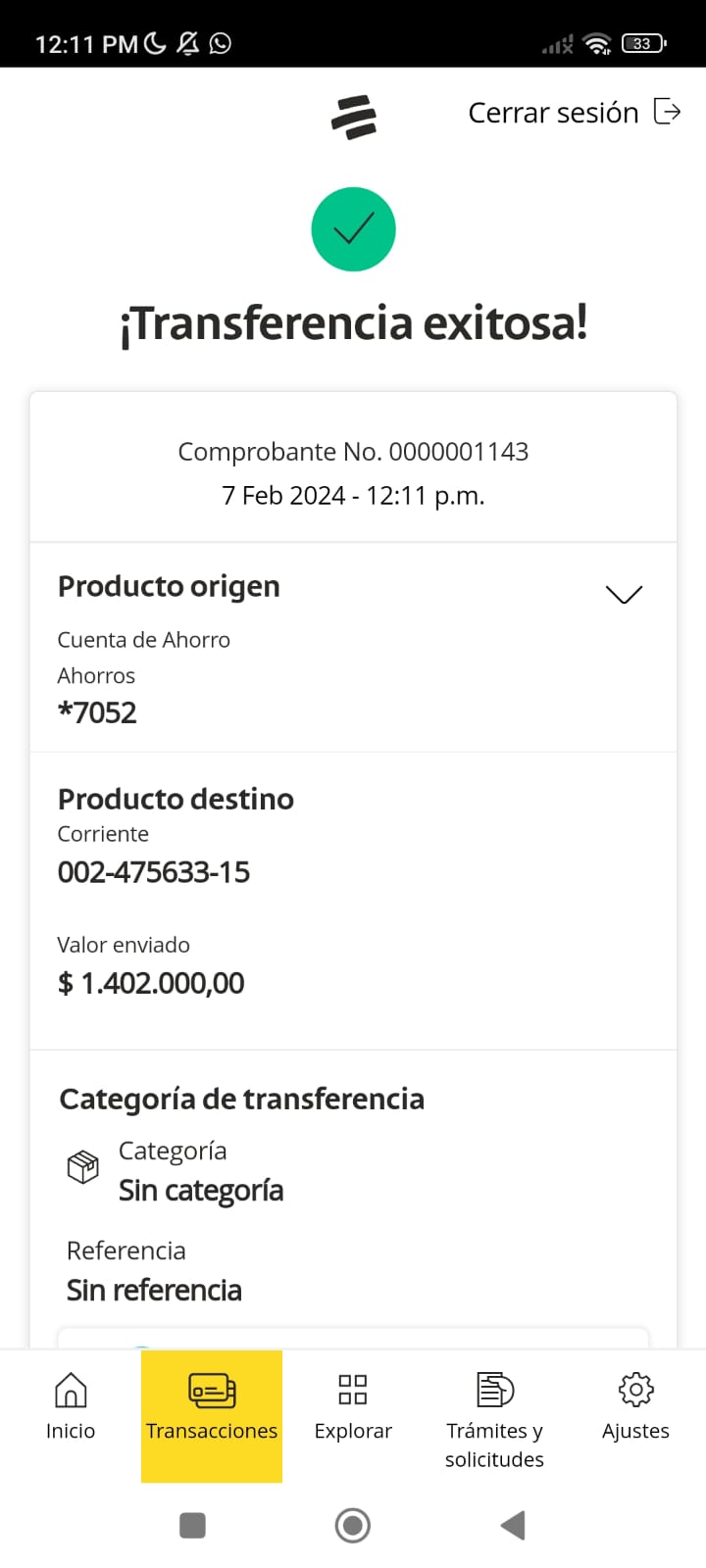Open the Transacciones tab
706x1568 pixels.
click(212, 1415)
